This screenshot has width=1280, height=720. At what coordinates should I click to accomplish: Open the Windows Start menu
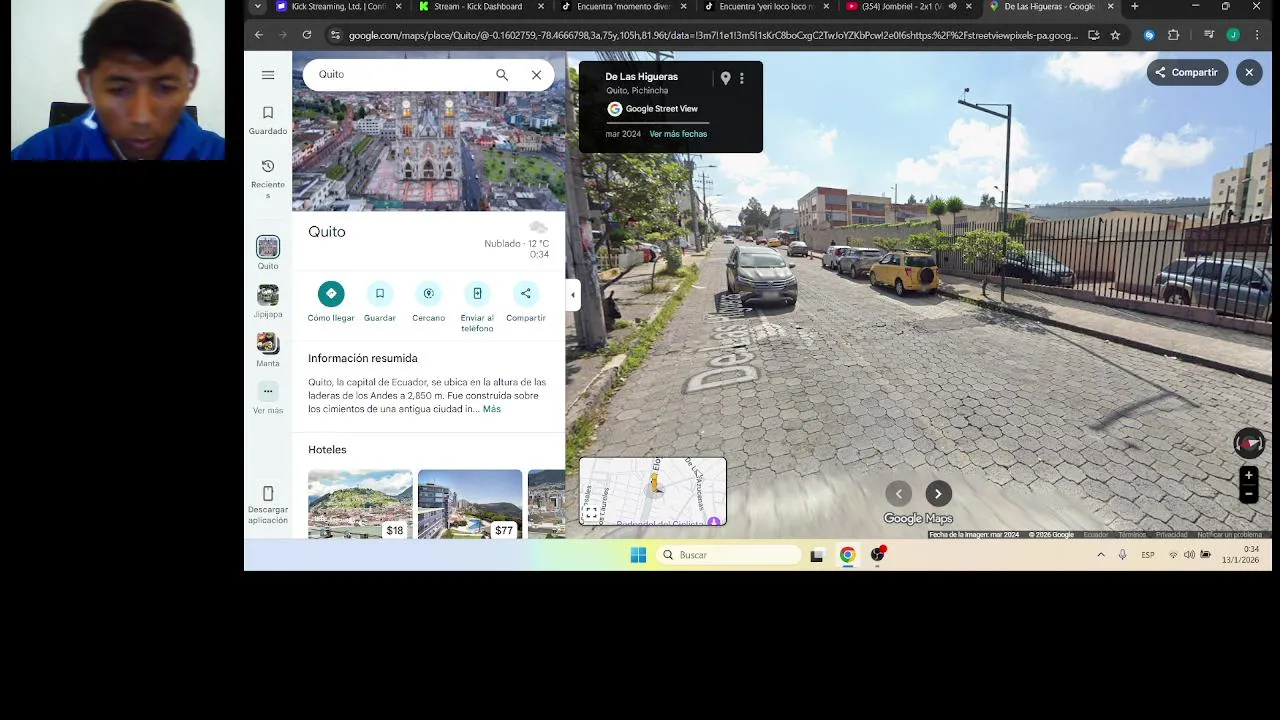pos(638,555)
